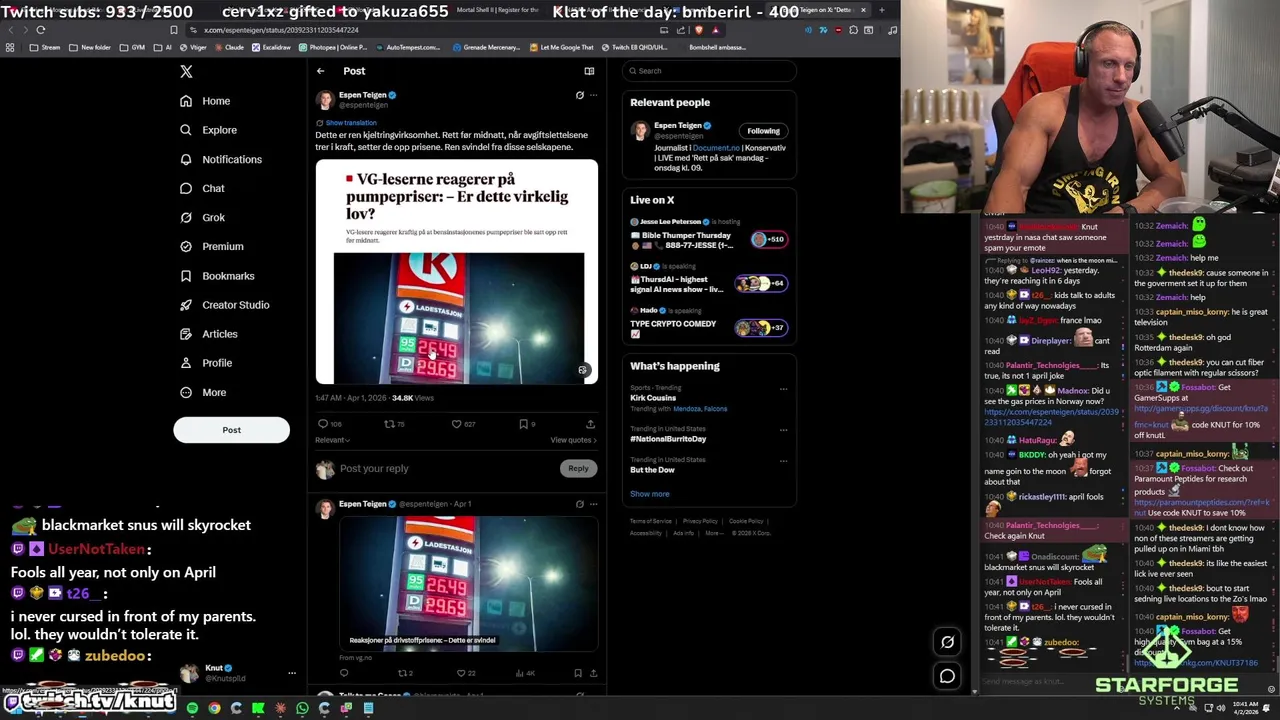Screen dimensions: 1280x720
Task: Open three-dot menu for #NationalBurritoDay
Action: tap(783, 430)
